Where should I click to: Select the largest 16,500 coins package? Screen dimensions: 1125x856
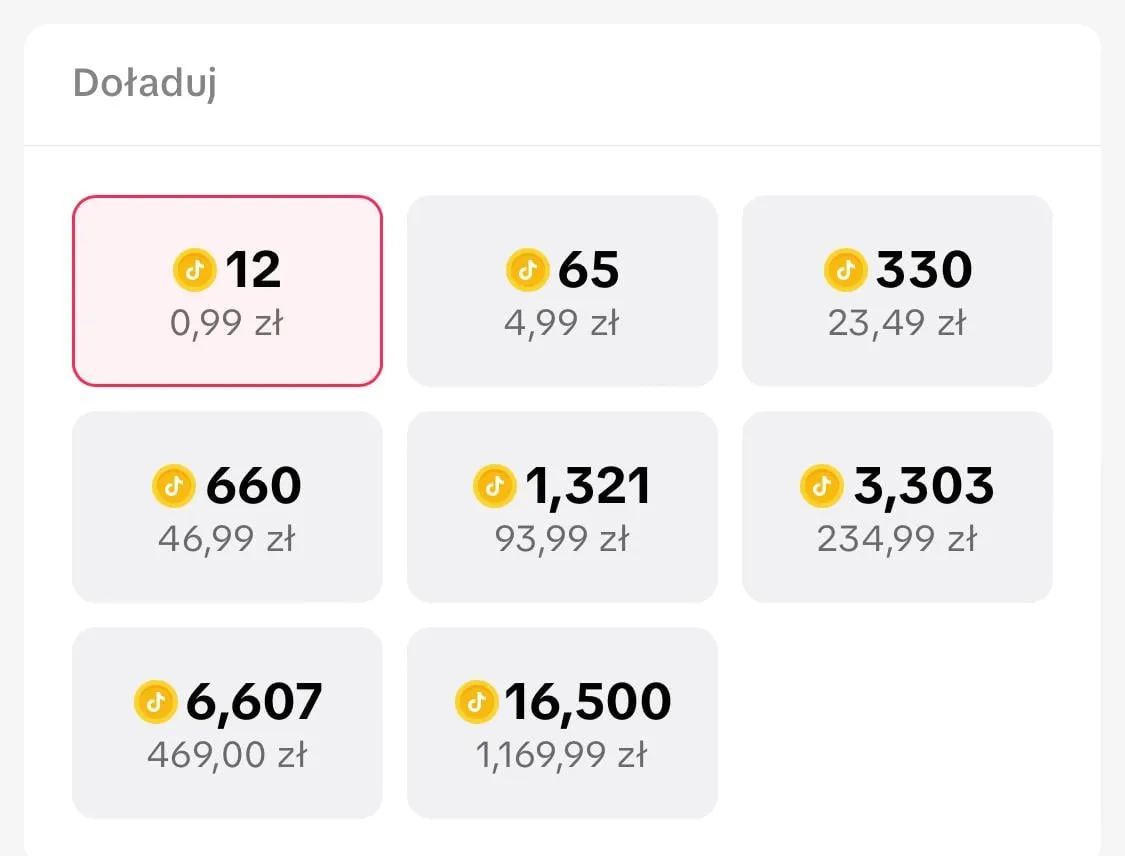[562, 722]
